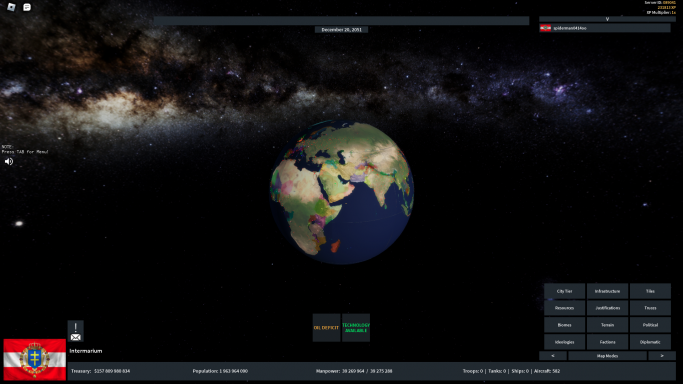Image resolution: width=683 pixels, height=384 pixels.
Task: Show the Justifications map mode
Action: [x=607, y=308]
